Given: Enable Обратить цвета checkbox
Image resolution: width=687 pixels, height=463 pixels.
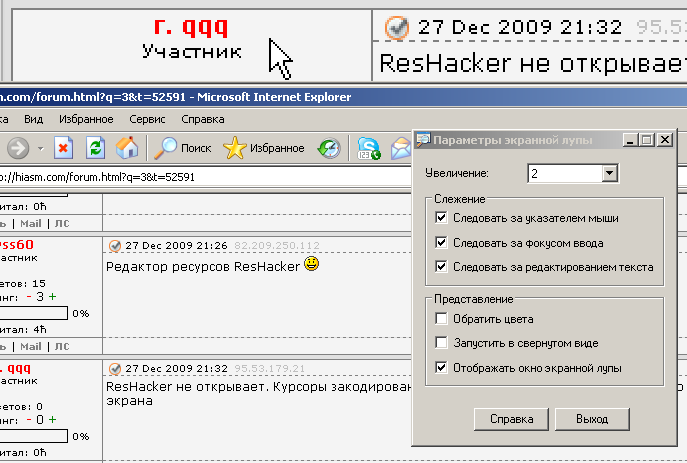Looking at the screenshot, I should (x=442, y=318).
